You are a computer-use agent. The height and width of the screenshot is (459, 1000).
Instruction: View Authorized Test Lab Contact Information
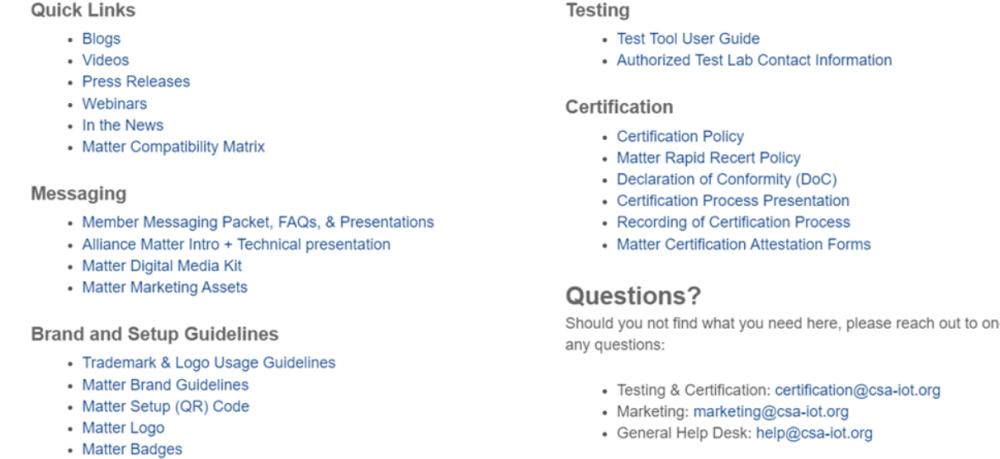(x=754, y=60)
